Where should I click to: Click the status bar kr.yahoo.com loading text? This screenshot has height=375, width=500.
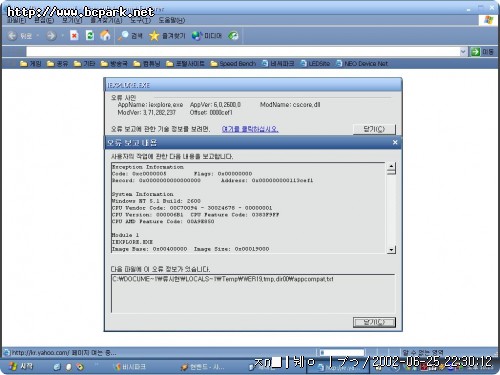[64, 353]
